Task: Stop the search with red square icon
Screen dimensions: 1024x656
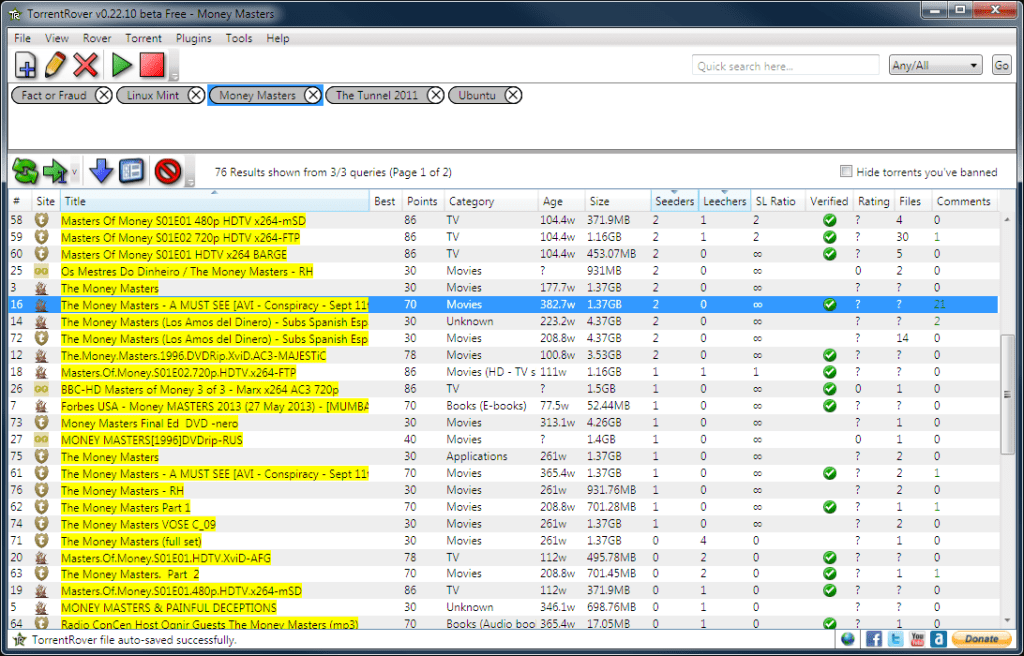Action: click(x=151, y=66)
